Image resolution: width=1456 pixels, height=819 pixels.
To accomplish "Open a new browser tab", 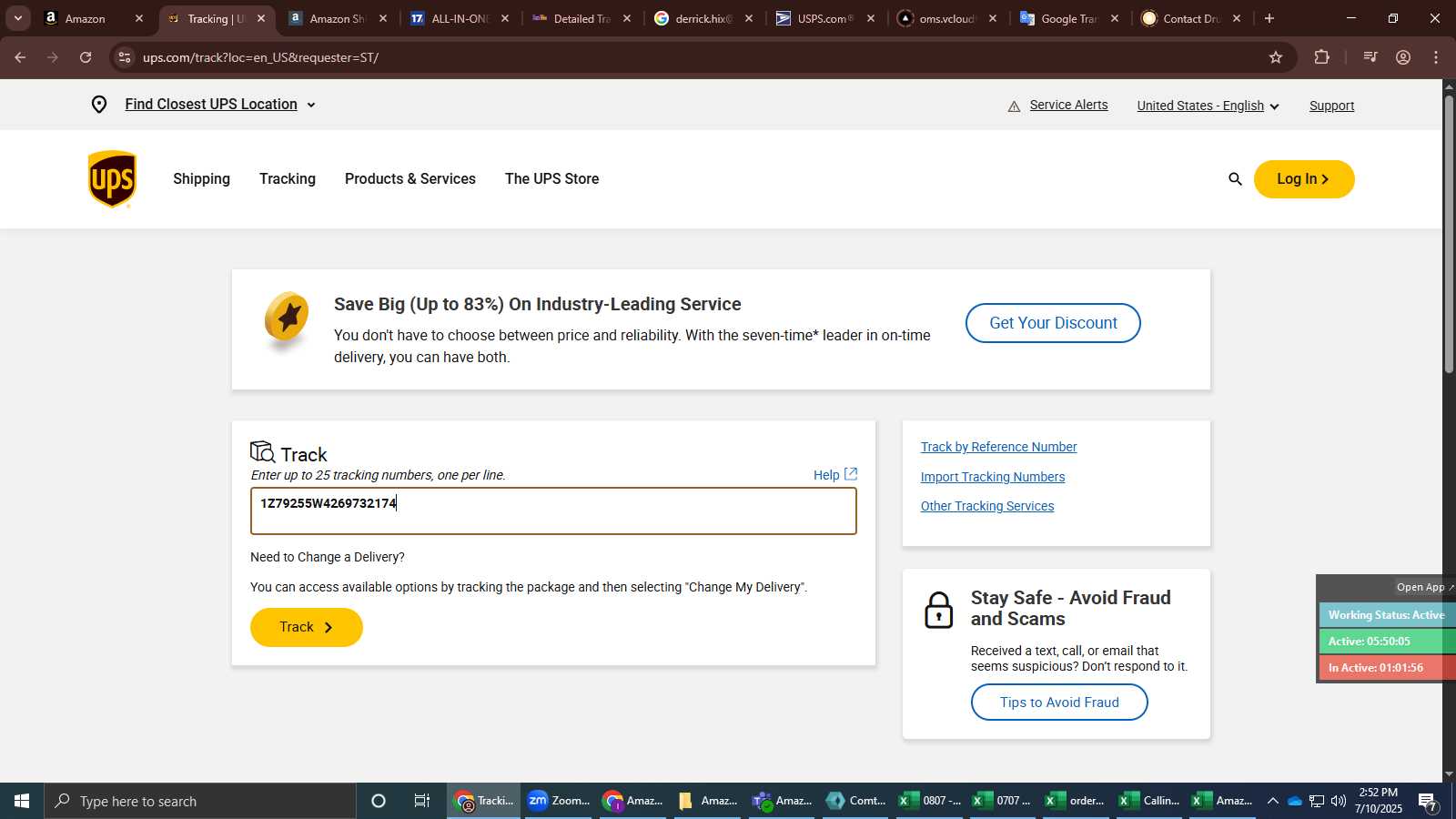I will tap(1269, 18).
